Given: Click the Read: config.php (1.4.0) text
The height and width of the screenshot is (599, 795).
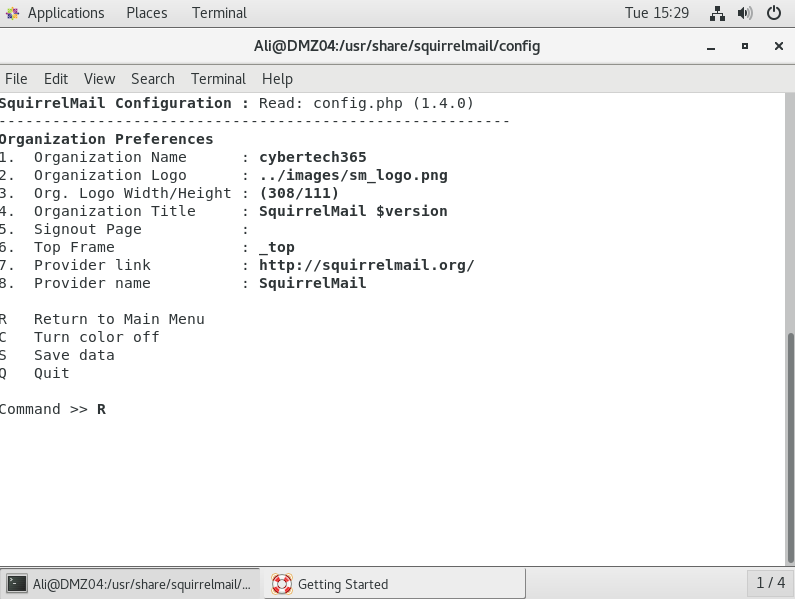Looking at the screenshot, I should [366, 103].
